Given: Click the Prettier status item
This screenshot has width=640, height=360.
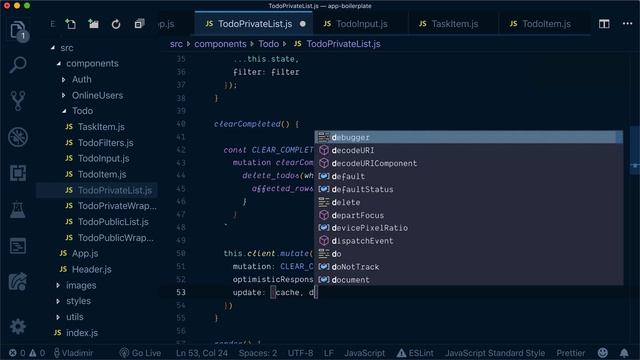Looking at the screenshot, I should pos(571,353).
